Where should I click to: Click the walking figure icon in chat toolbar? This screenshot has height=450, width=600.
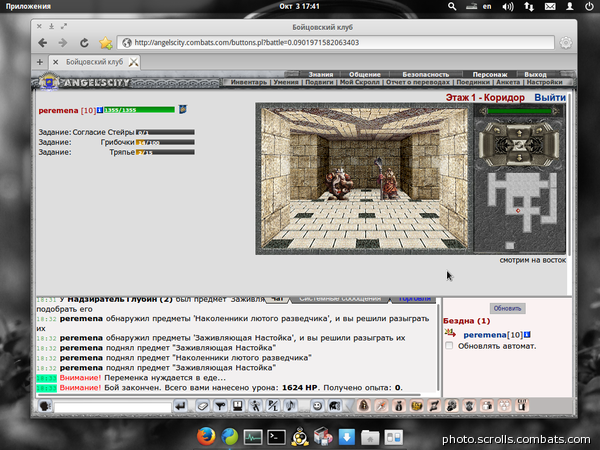tap(255, 406)
